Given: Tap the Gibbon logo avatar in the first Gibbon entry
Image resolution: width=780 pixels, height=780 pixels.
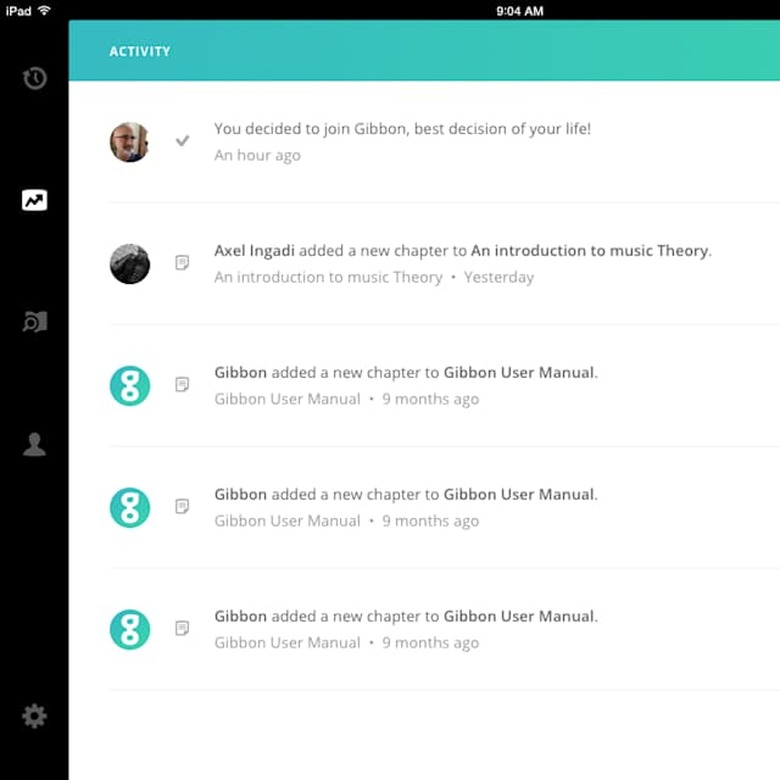Looking at the screenshot, I should pyautogui.click(x=129, y=386).
